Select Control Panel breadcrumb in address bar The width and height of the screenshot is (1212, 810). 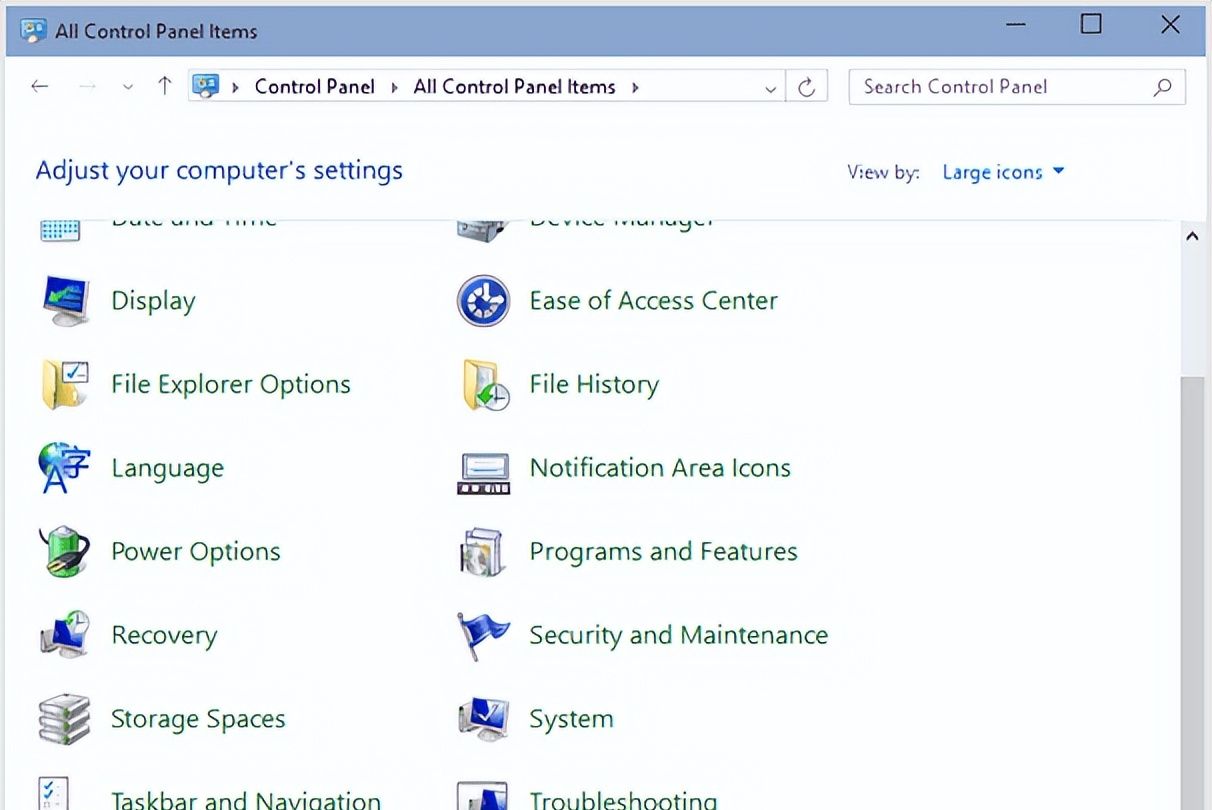315,87
